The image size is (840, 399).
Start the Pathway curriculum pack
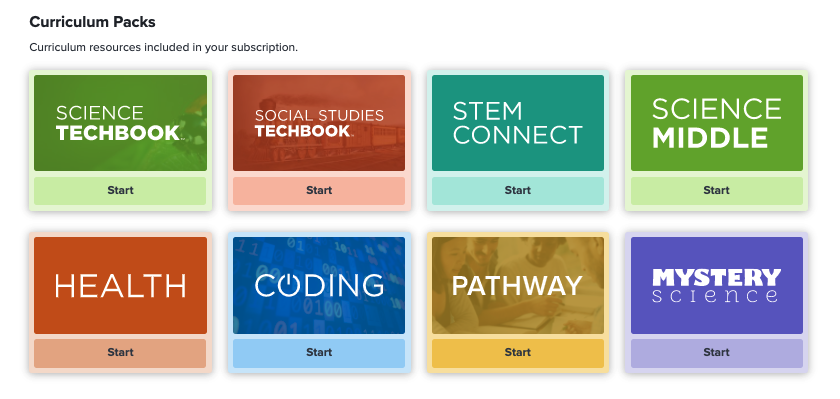pyautogui.click(x=518, y=353)
